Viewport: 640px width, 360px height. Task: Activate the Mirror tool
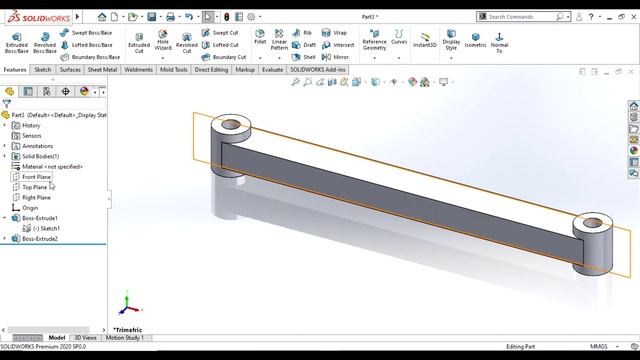[335, 57]
